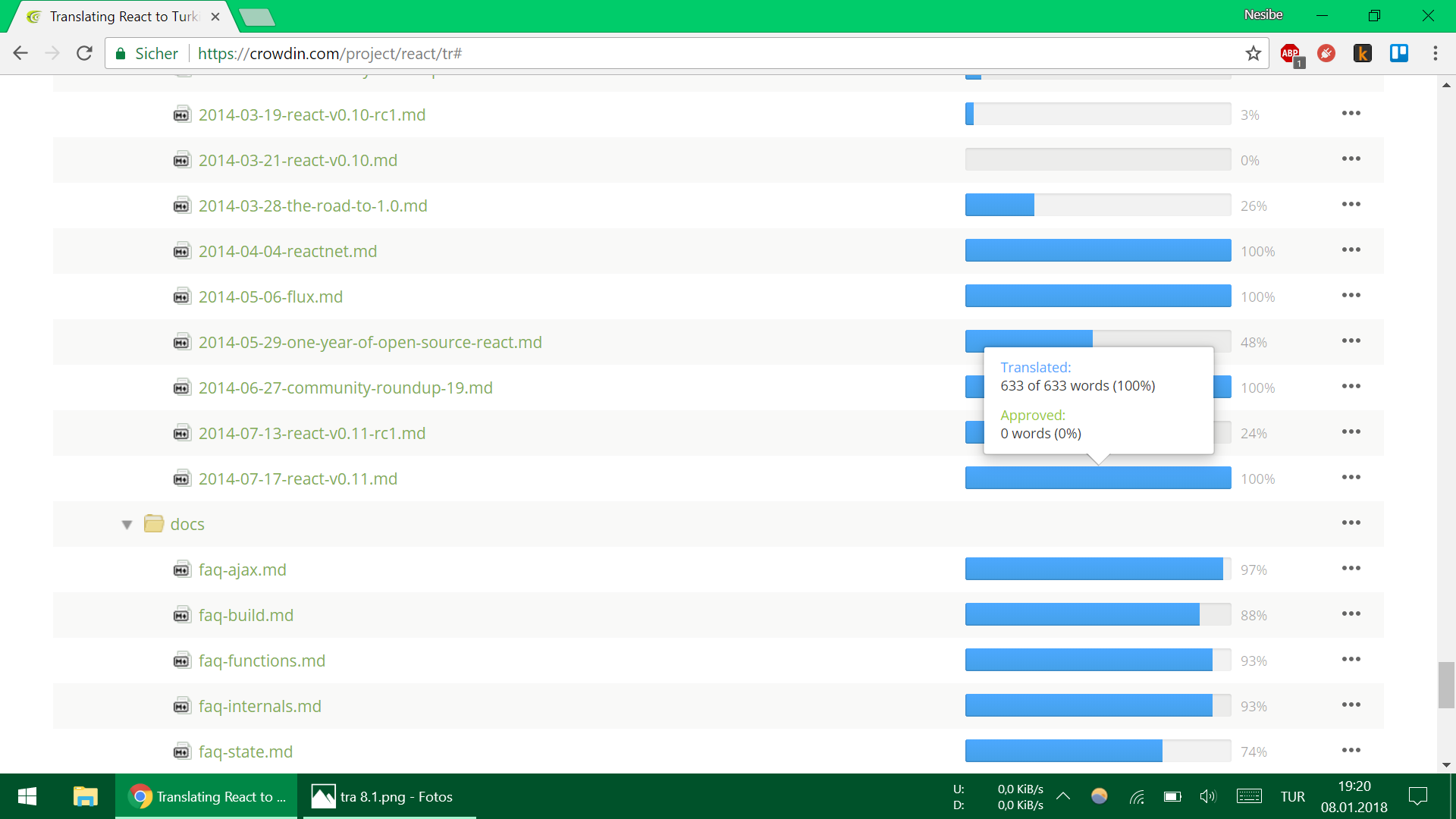
Task: Open options menu for one-year-of-open-source-react.md
Action: (x=1351, y=341)
